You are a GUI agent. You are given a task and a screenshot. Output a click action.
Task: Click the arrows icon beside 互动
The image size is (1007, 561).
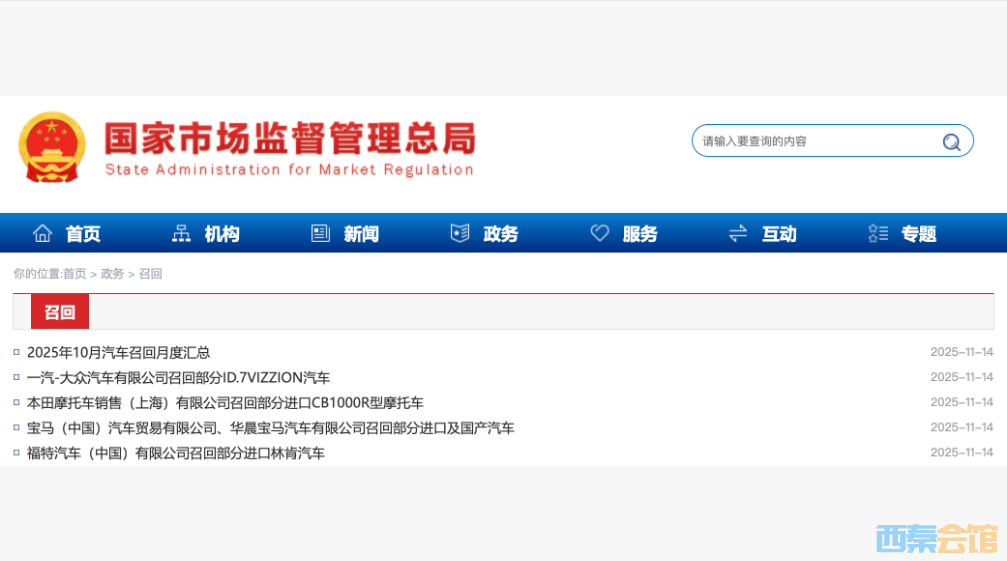[x=738, y=233]
